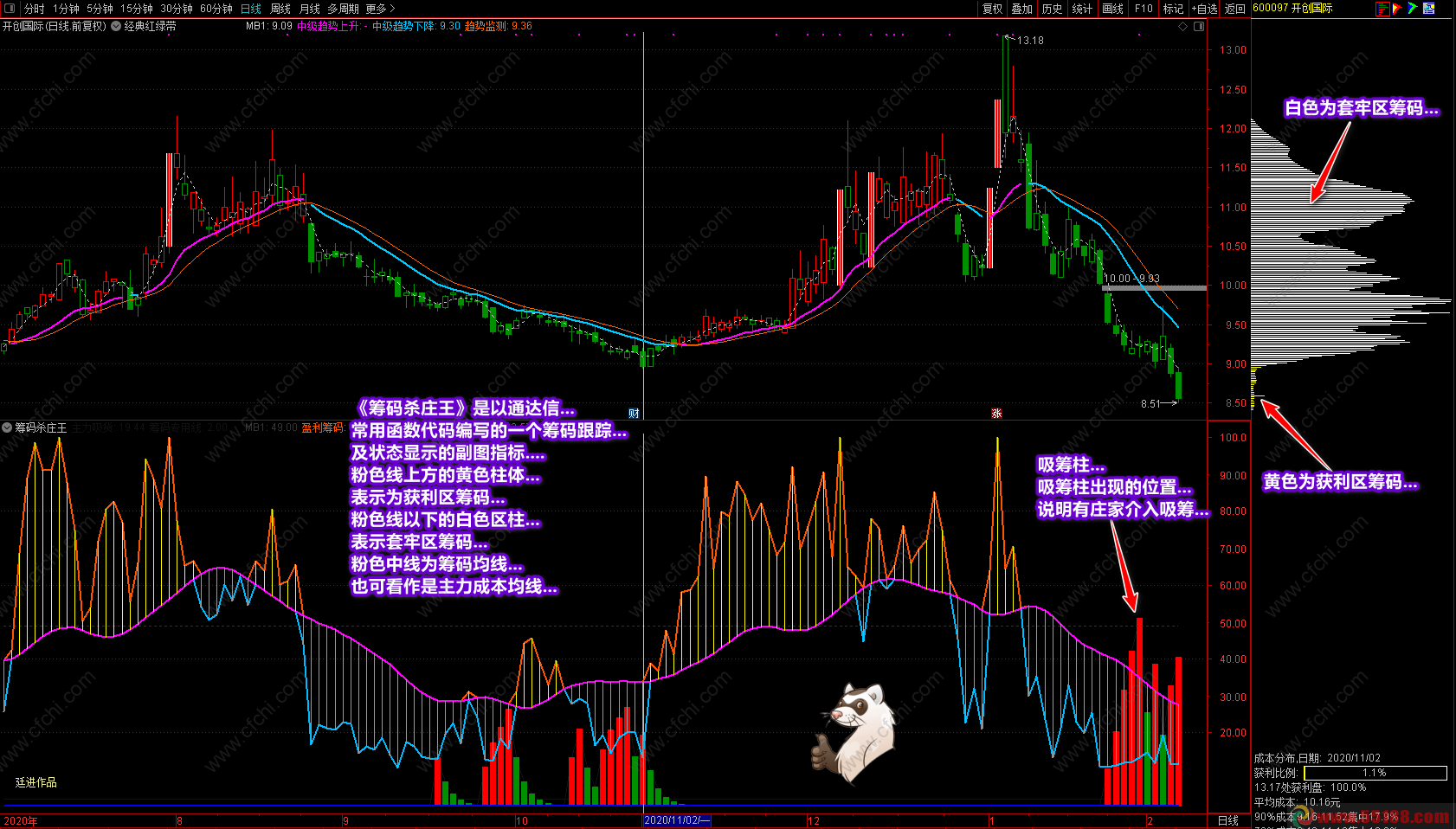
Task: Select the 15分钟 period
Action: (x=137, y=9)
